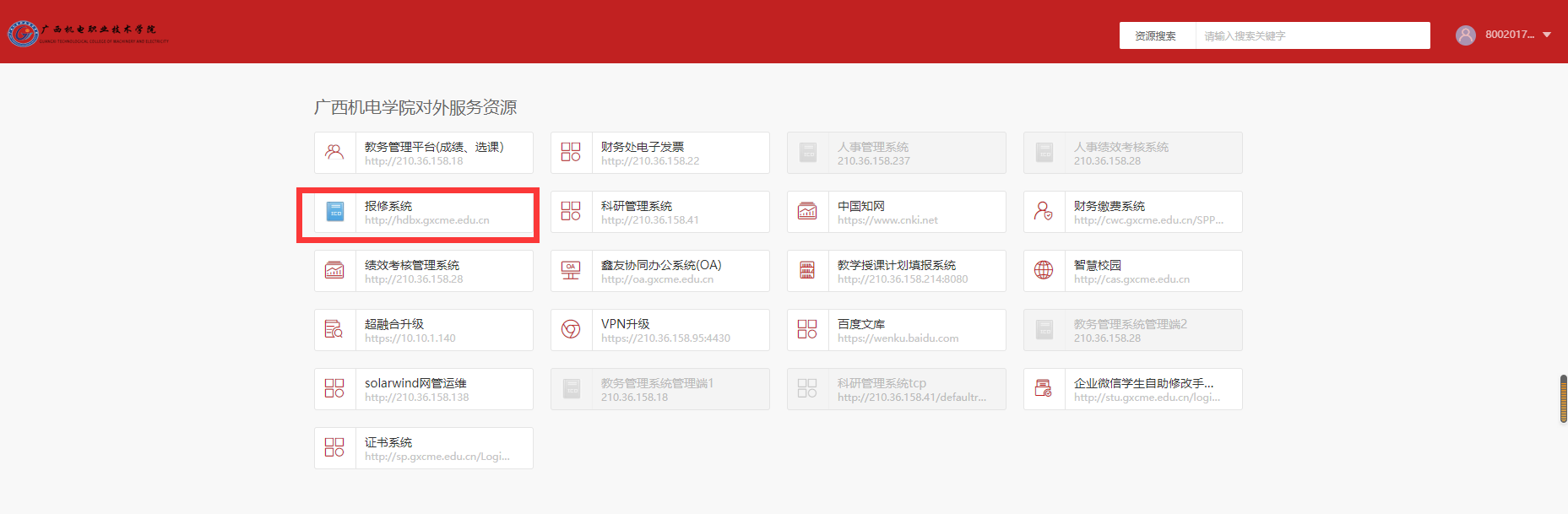Click the 鑫友协同办公系统 OA monitor icon
The image size is (1568, 514).
[571, 271]
